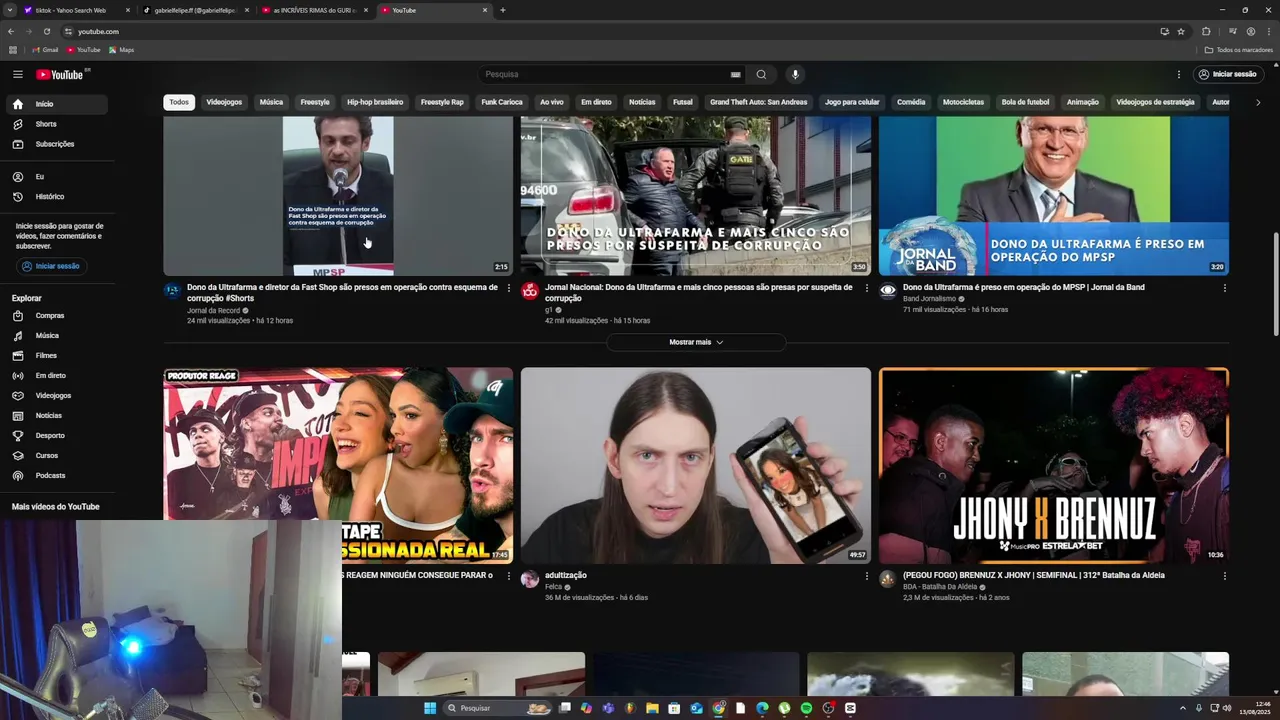Select the Funk Carioca filter chip
Image resolution: width=1280 pixels, height=720 pixels.
coord(502,102)
